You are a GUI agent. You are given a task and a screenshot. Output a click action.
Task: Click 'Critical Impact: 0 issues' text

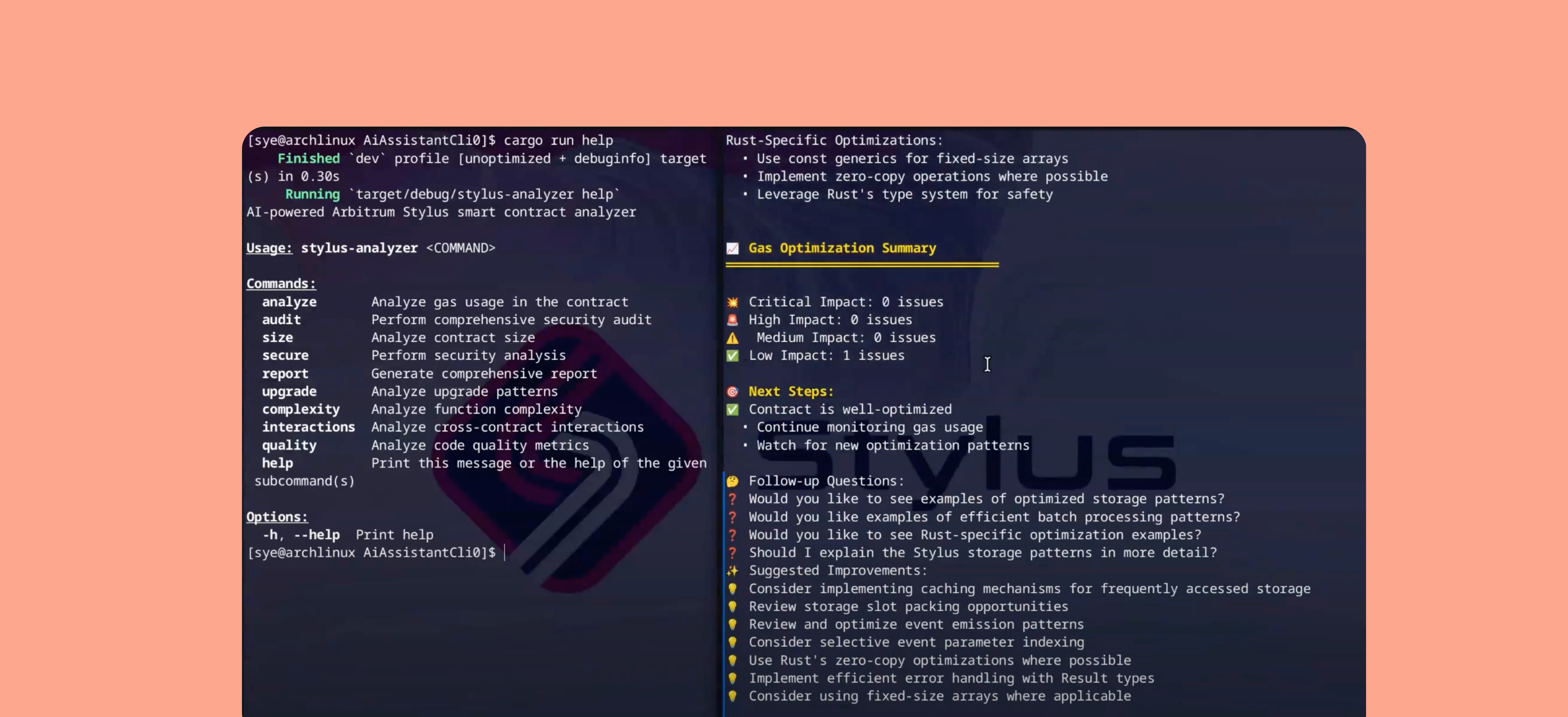(846, 302)
